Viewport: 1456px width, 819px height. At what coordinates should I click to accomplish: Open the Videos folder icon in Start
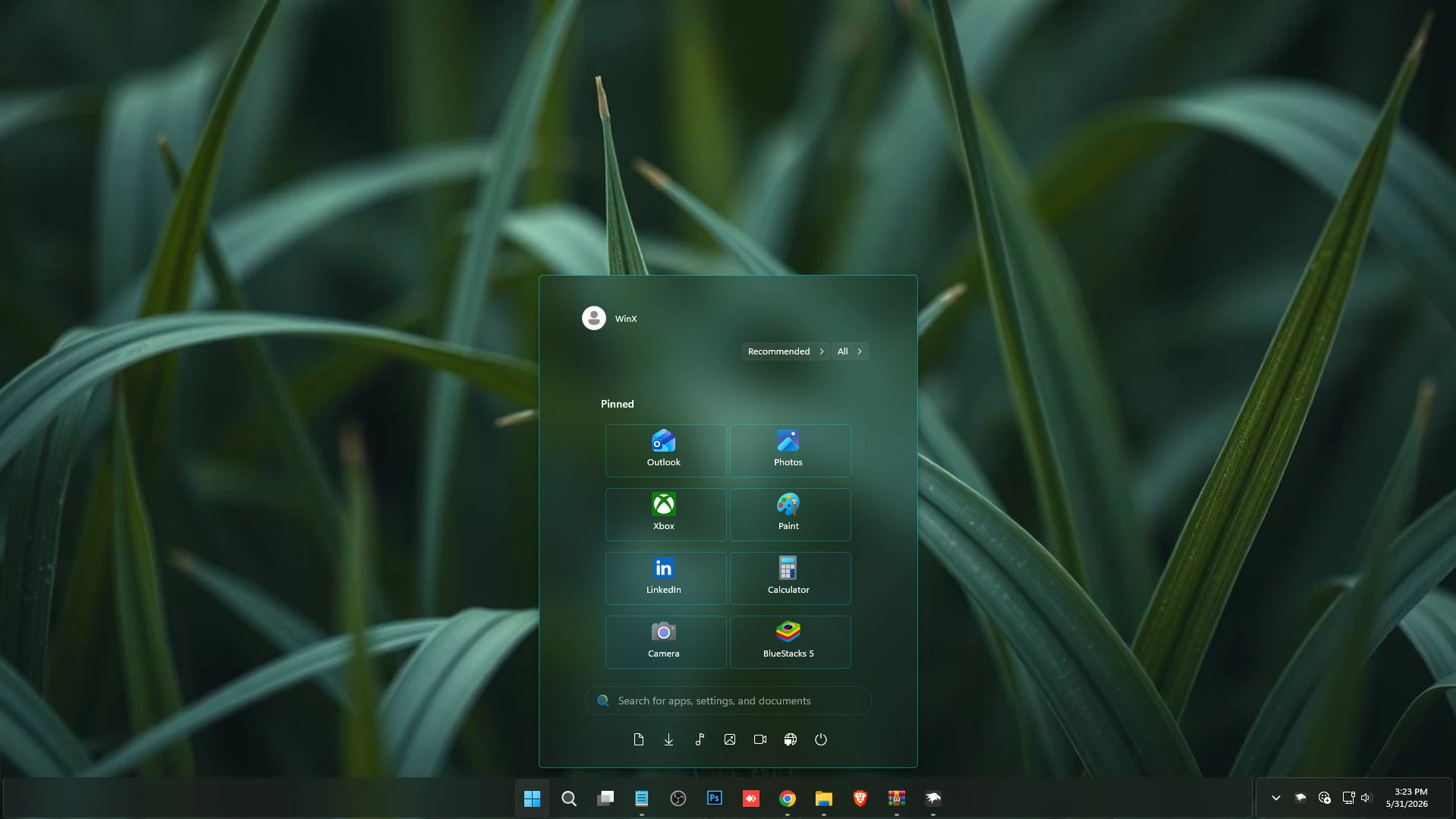(760, 739)
